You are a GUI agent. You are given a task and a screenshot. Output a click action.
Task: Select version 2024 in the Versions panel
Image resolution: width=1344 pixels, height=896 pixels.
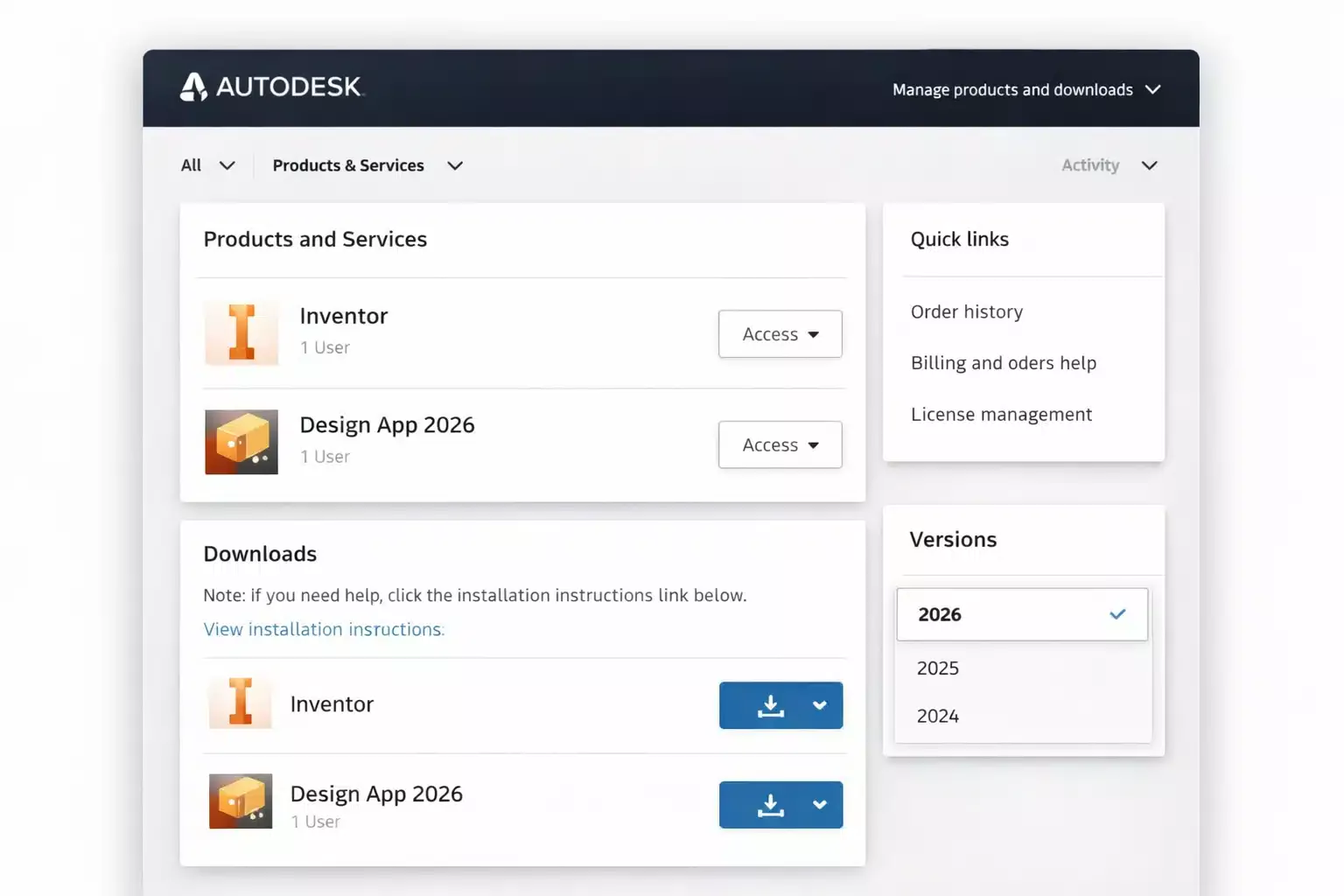(x=937, y=716)
